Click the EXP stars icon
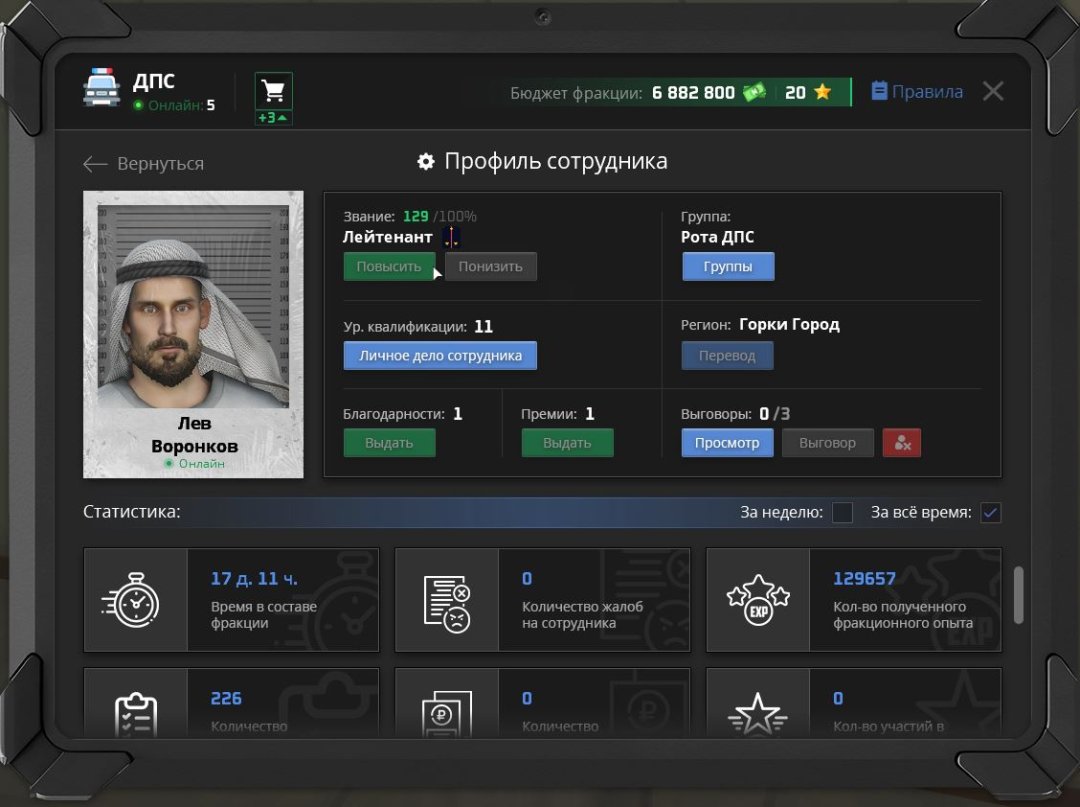The image size is (1080, 807). (x=758, y=600)
